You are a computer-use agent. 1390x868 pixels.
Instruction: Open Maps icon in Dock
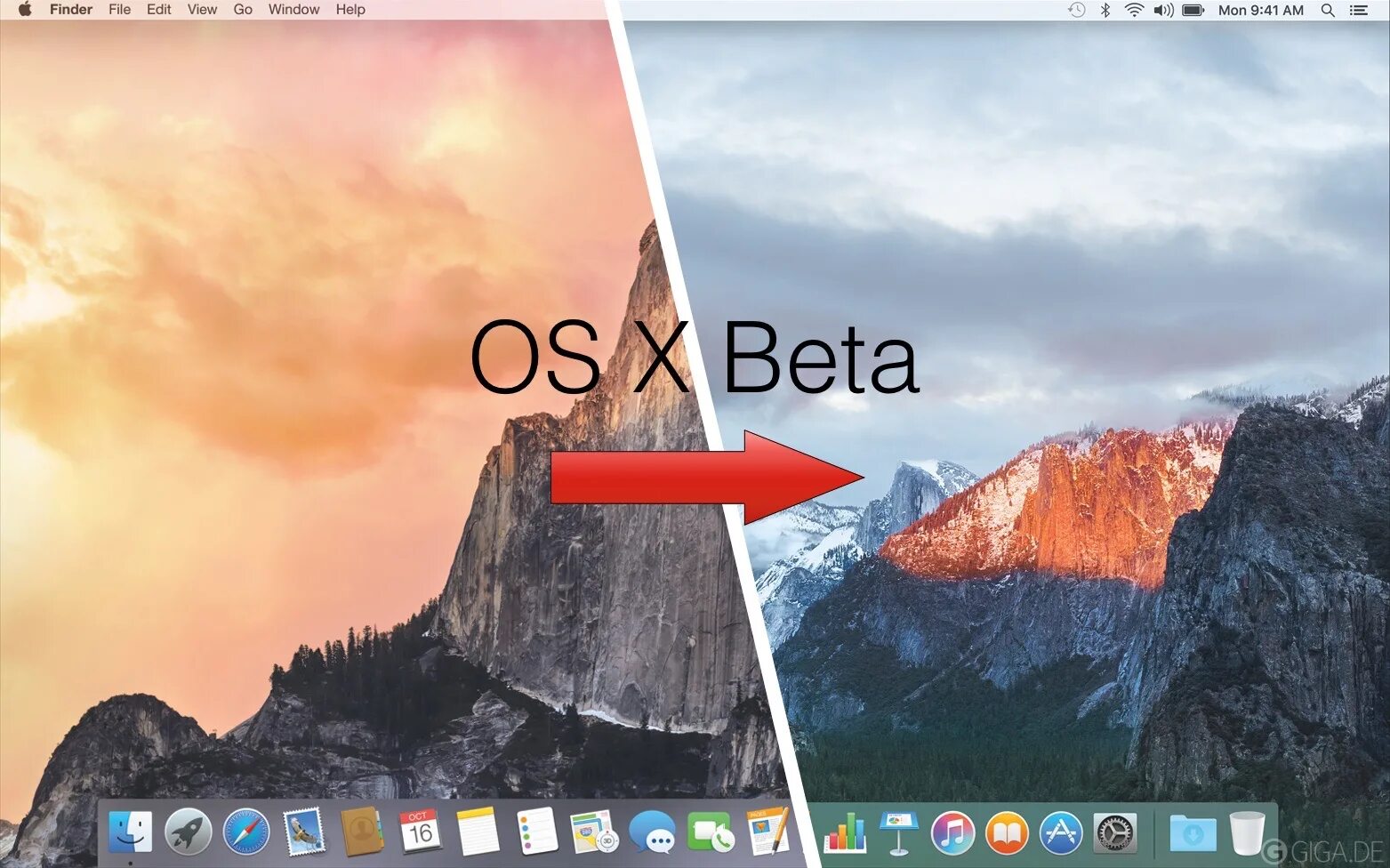[594, 832]
